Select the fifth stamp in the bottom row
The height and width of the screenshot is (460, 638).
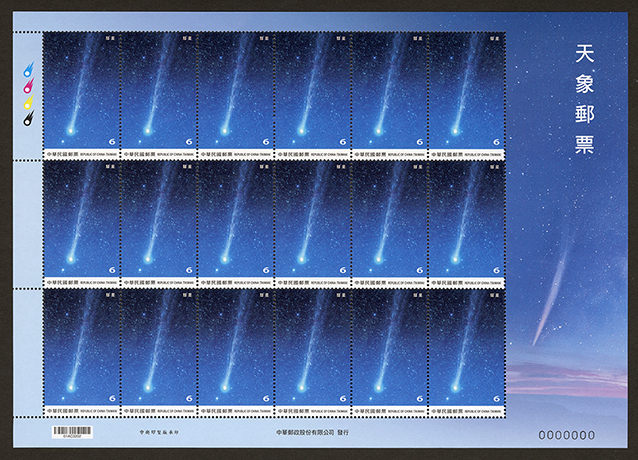(389, 353)
